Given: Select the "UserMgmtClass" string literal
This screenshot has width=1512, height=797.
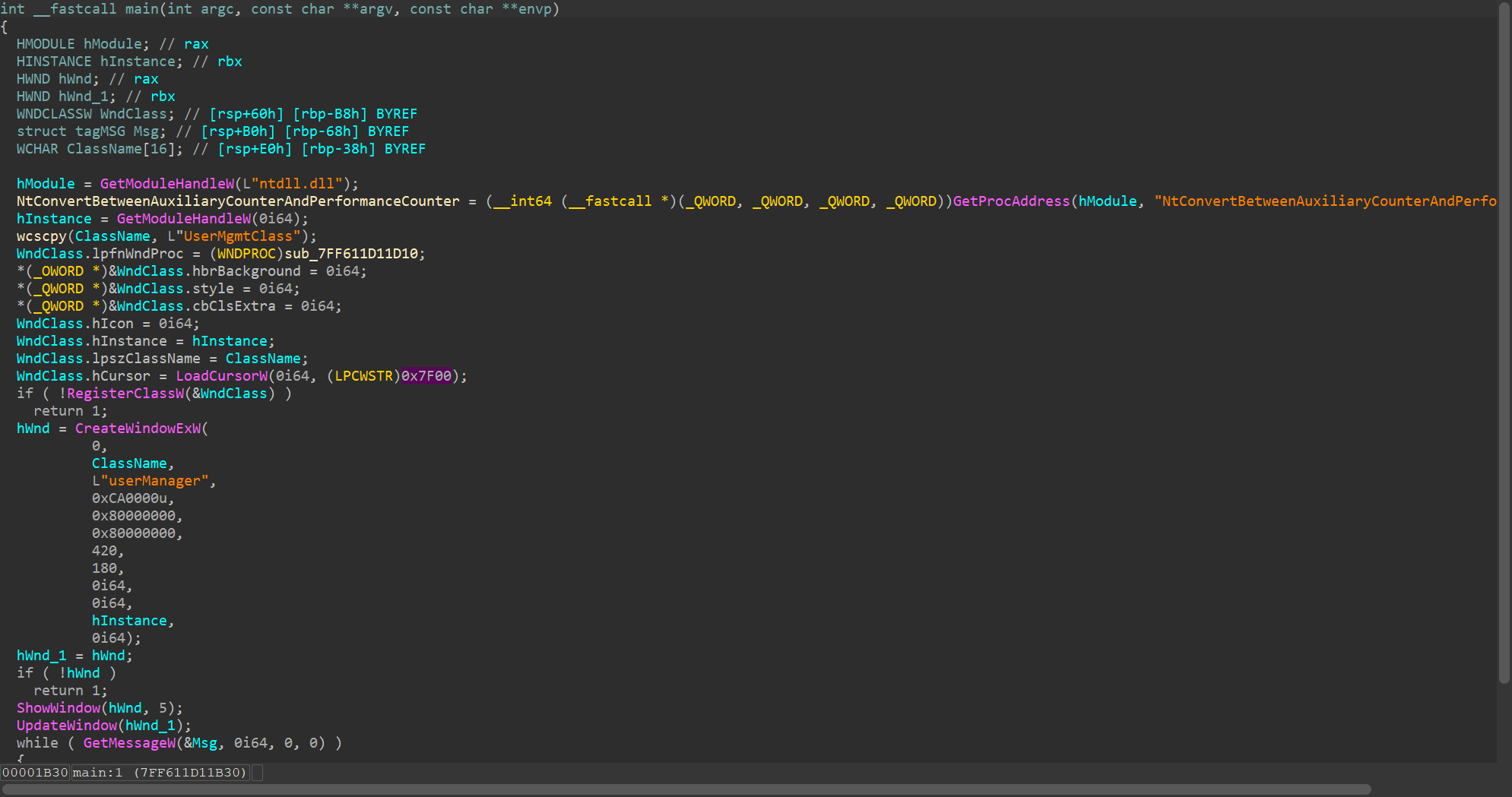Looking at the screenshot, I should coord(238,236).
